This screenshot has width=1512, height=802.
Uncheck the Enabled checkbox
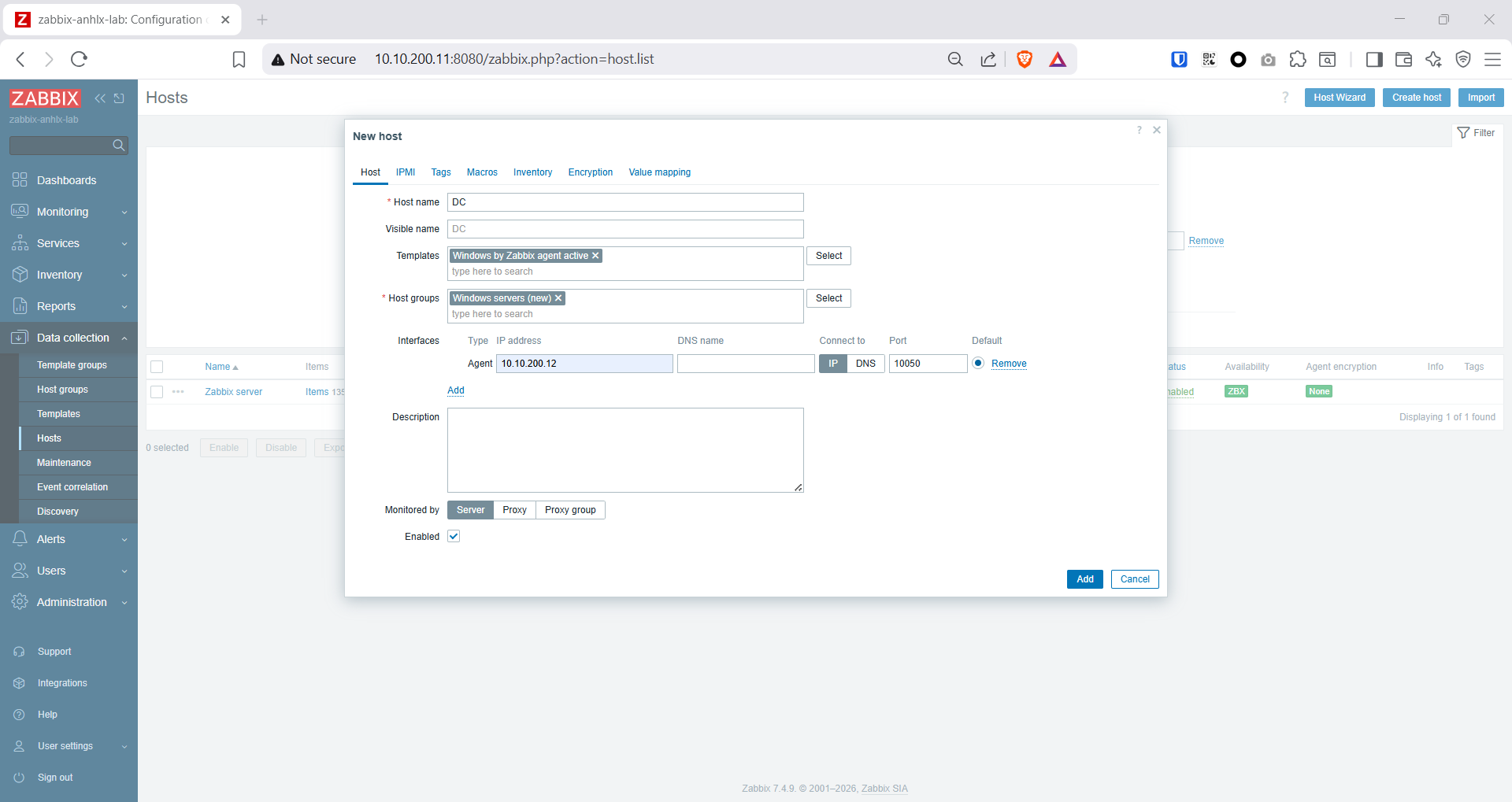(x=454, y=537)
